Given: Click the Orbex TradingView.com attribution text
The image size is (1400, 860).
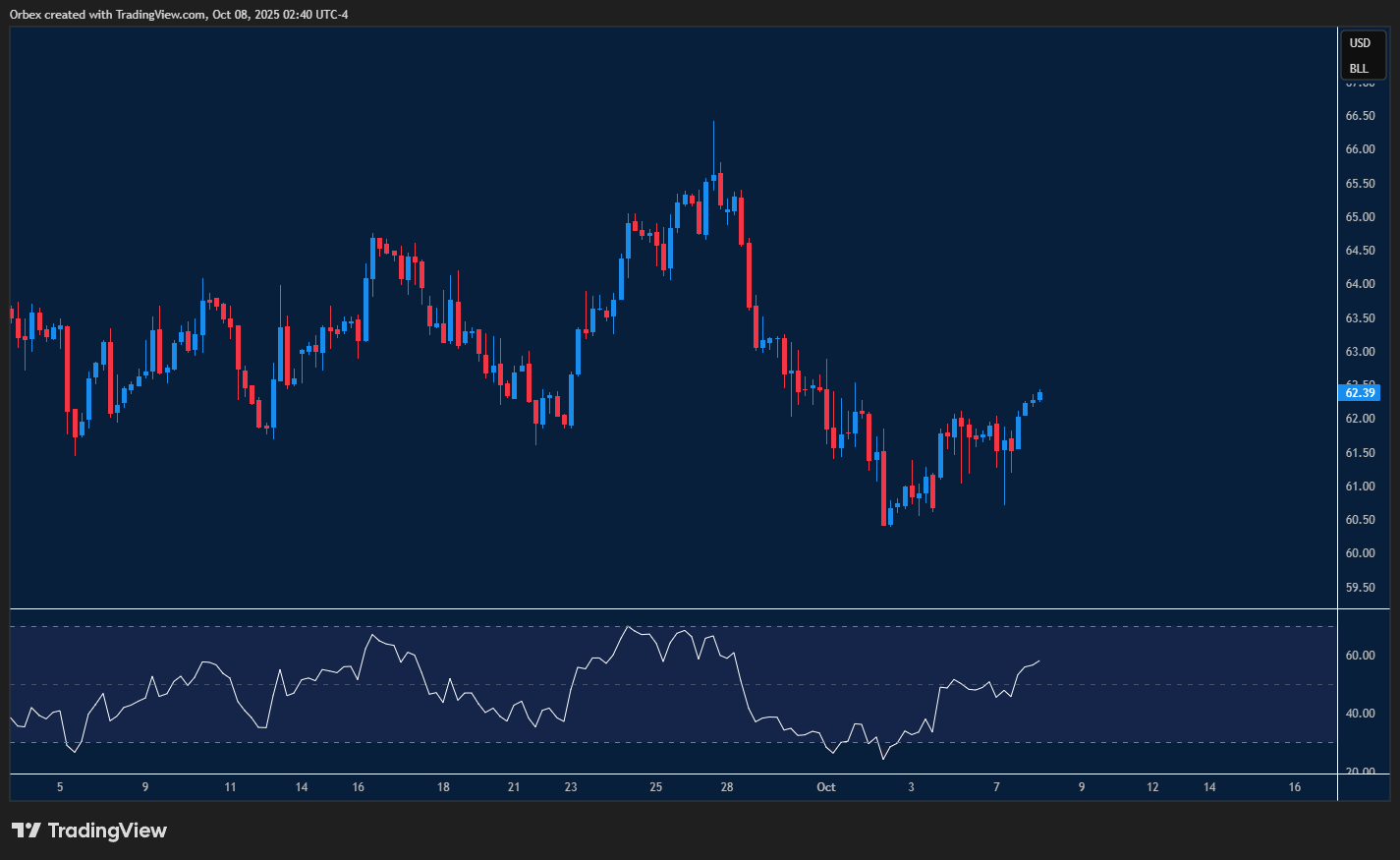Looking at the screenshot, I should click(179, 14).
